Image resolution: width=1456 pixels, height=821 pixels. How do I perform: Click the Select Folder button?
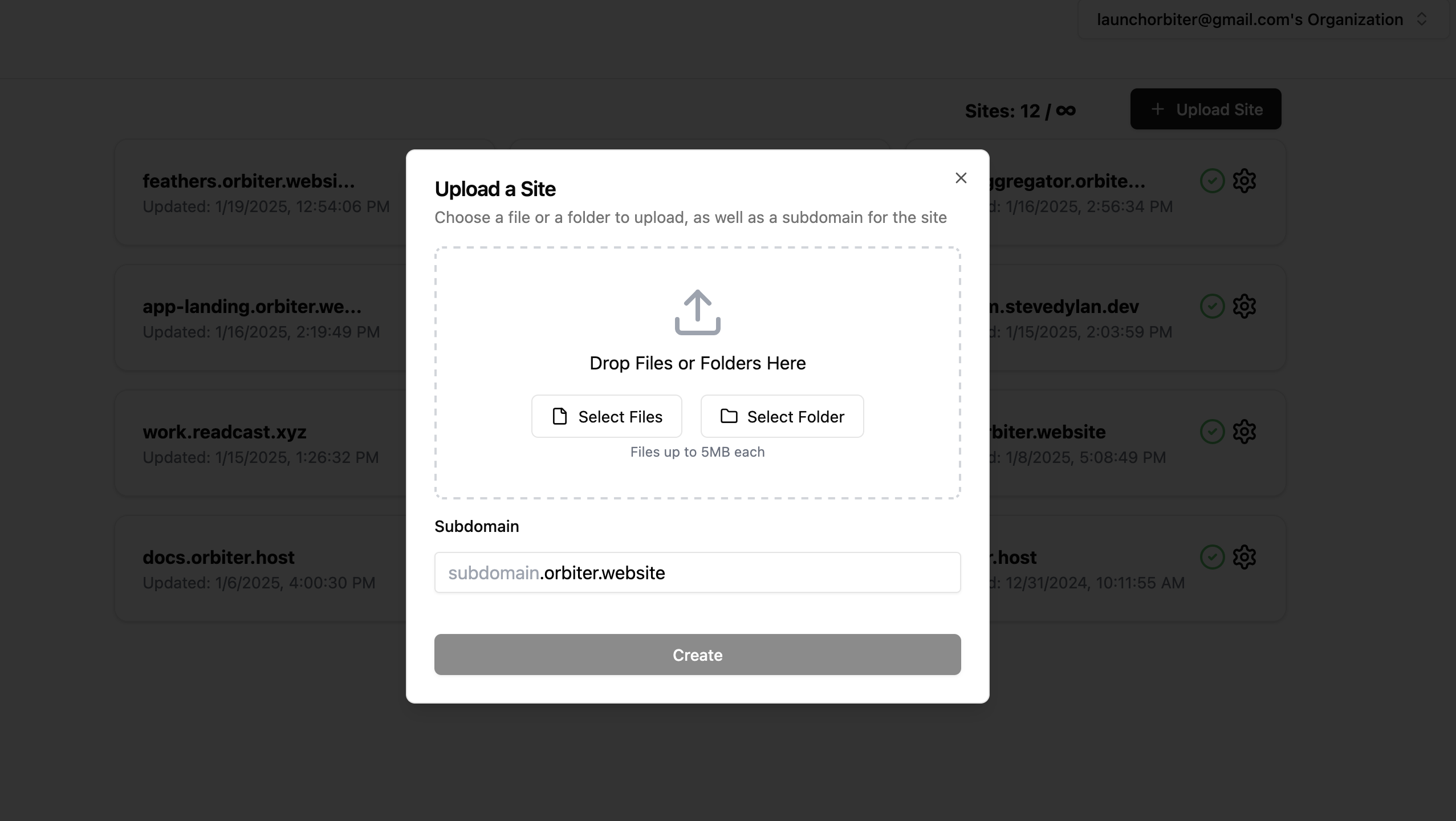pyautogui.click(x=782, y=416)
